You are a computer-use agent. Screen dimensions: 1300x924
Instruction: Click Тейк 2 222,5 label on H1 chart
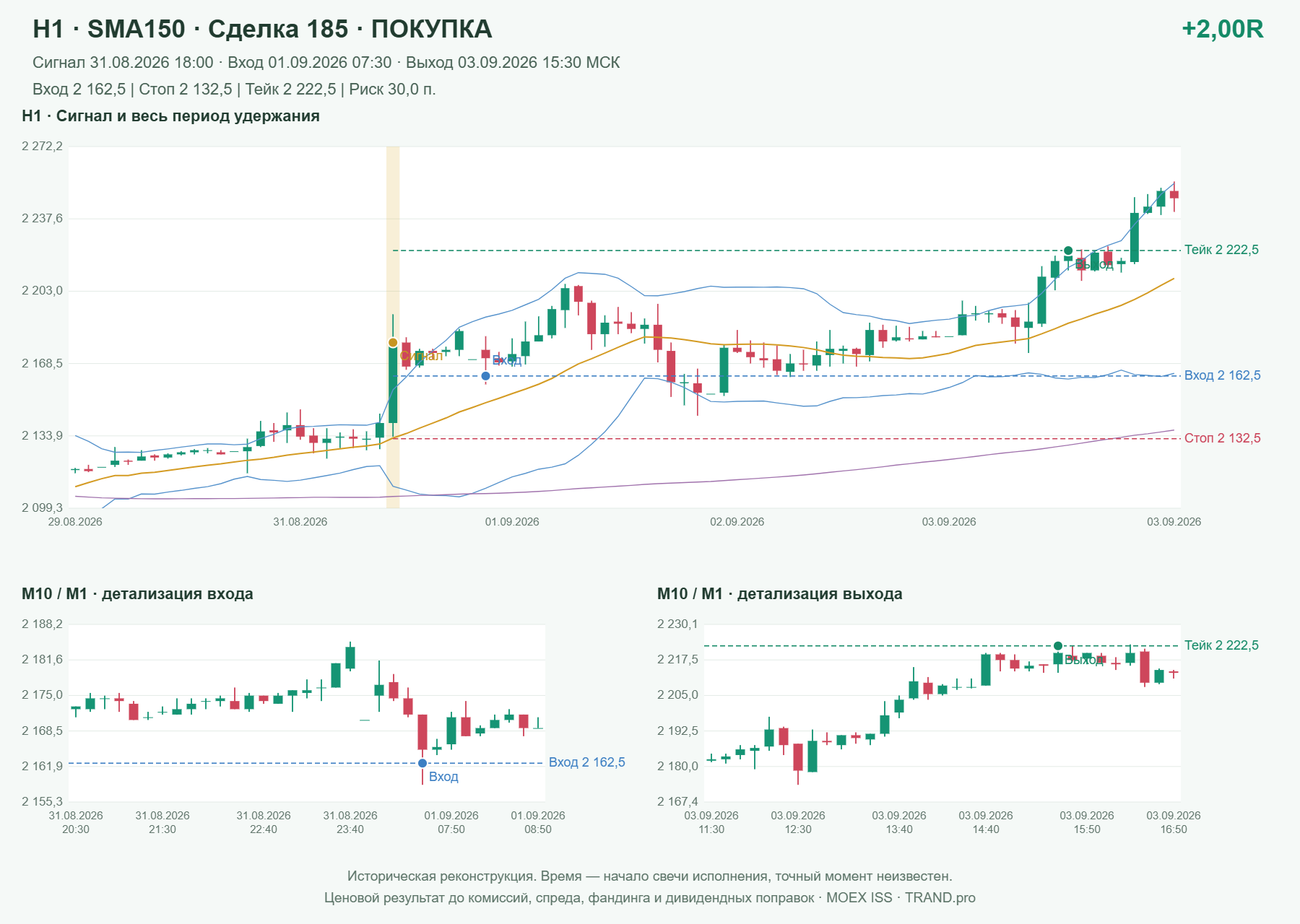(1221, 250)
